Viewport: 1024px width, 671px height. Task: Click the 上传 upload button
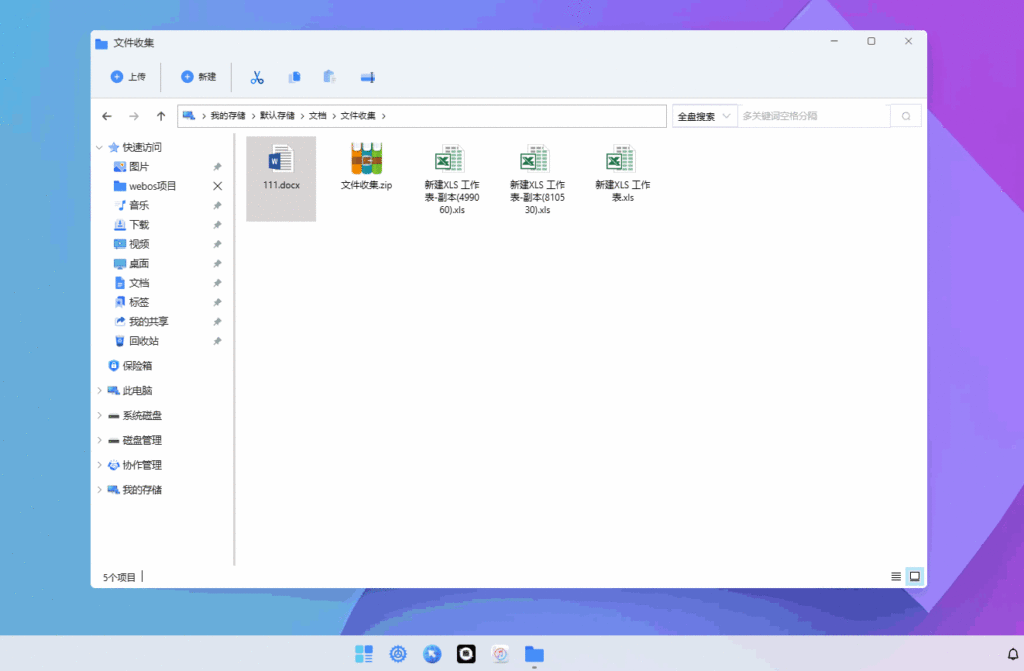pos(128,77)
